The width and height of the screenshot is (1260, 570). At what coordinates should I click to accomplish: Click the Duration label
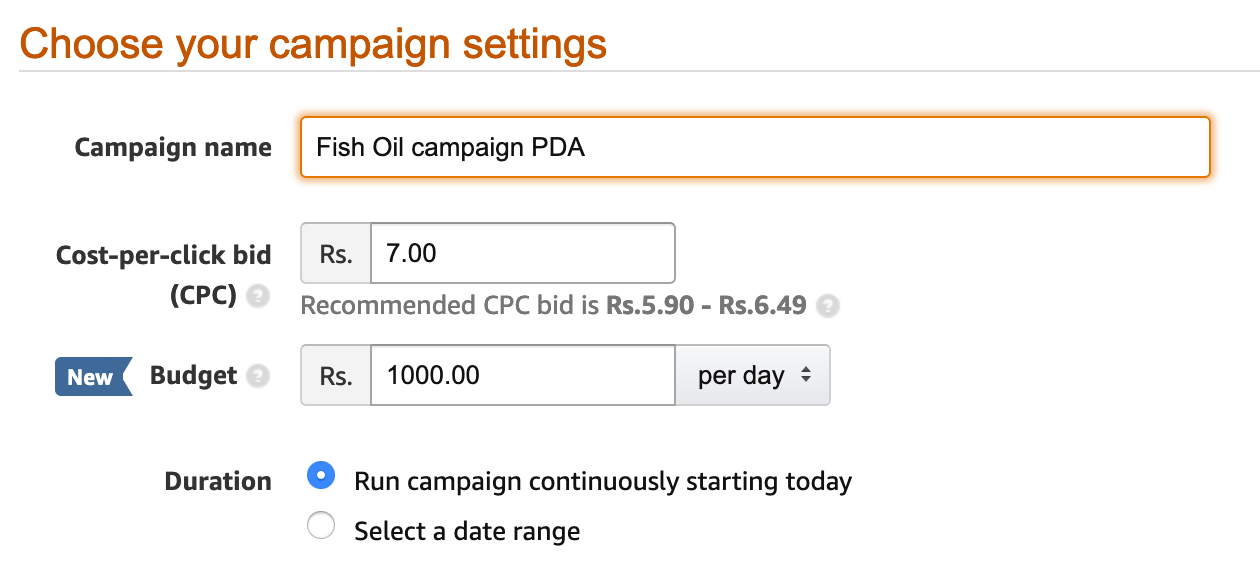click(218, 481)
